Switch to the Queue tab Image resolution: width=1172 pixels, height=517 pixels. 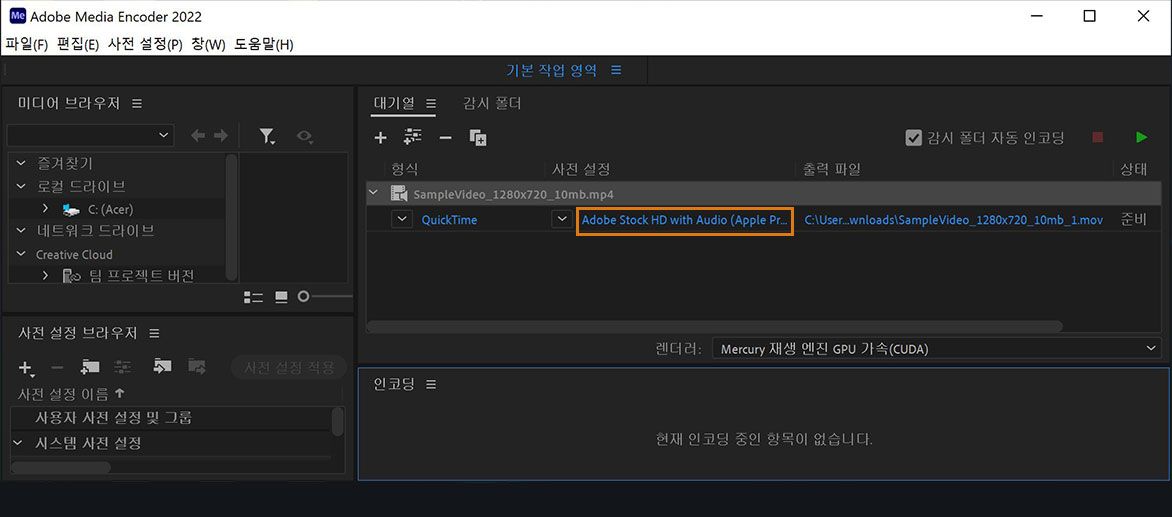click(394, 103)
